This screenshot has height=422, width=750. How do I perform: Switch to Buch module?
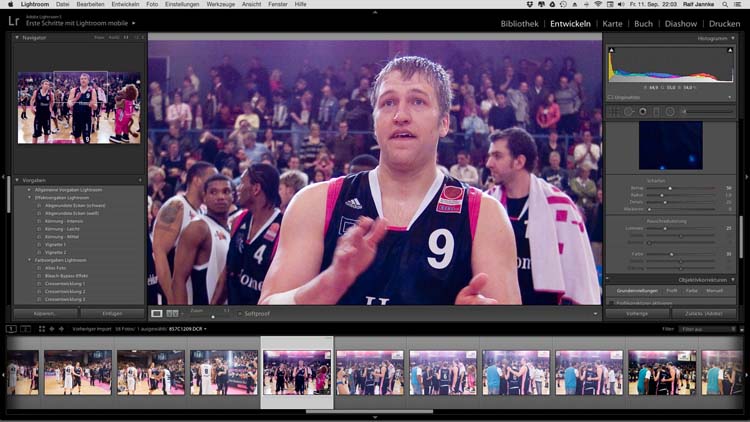(643, 23)
